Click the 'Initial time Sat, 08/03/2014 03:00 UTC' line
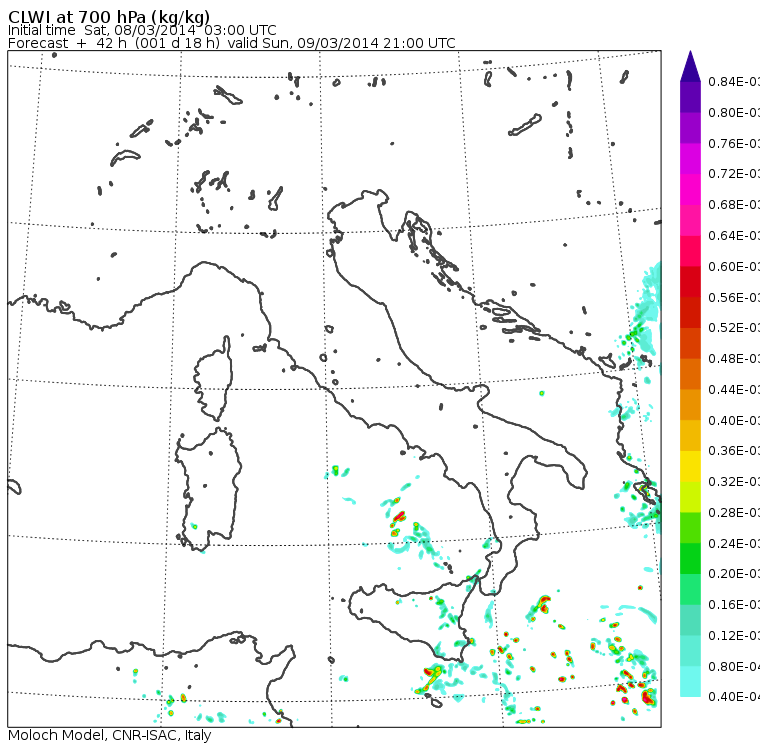The image size is (760, 749). coord(142,30)
